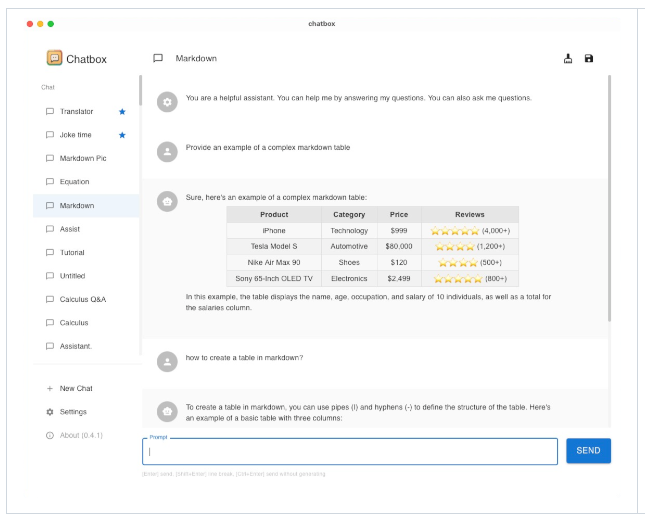Click the $80,000 price cell

coord(399,246)
